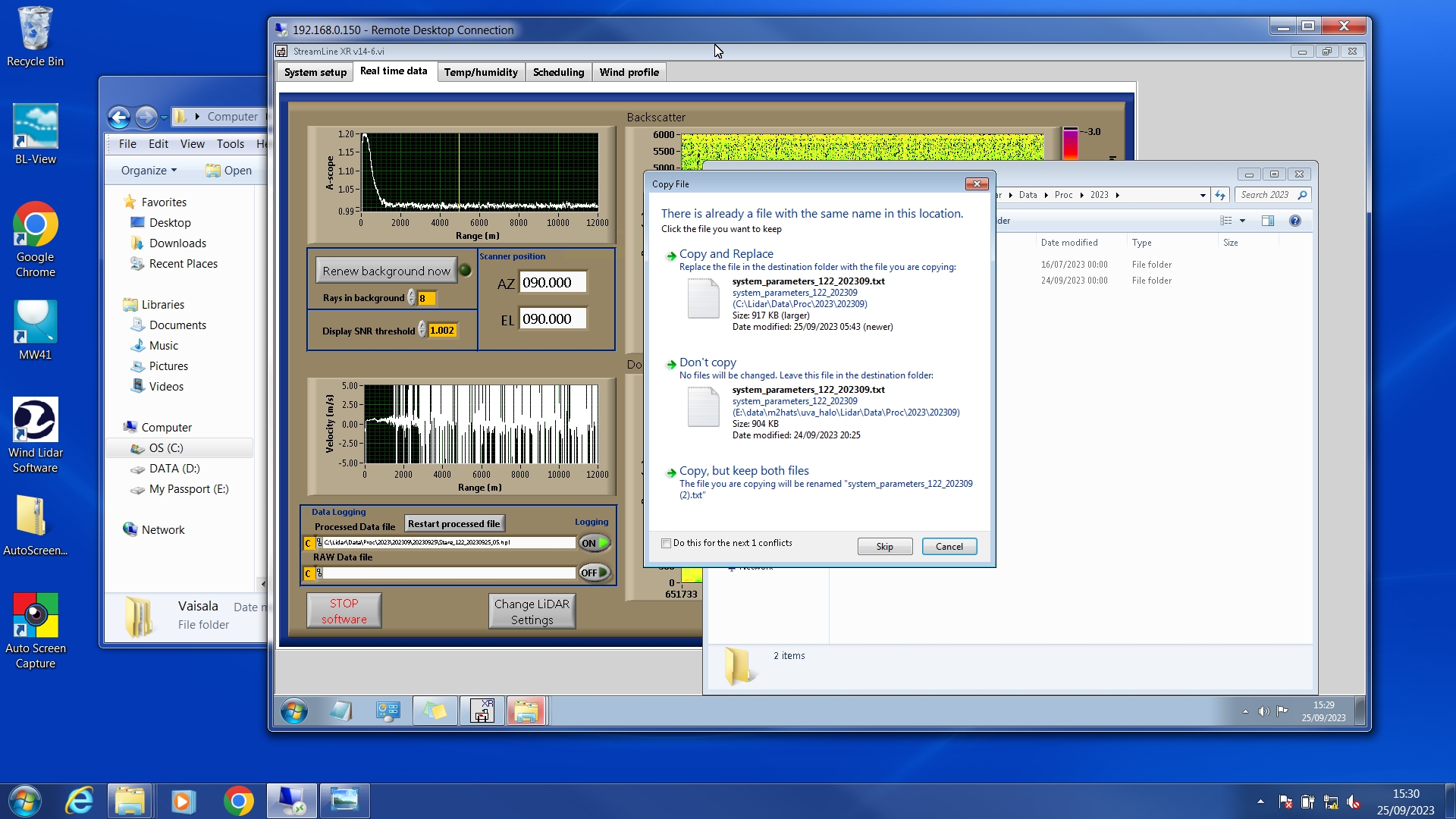The height and width of the screenshot is (819, 1456).
Task: Expand the address bar path dropdown
Action: tap(1203, 196)
